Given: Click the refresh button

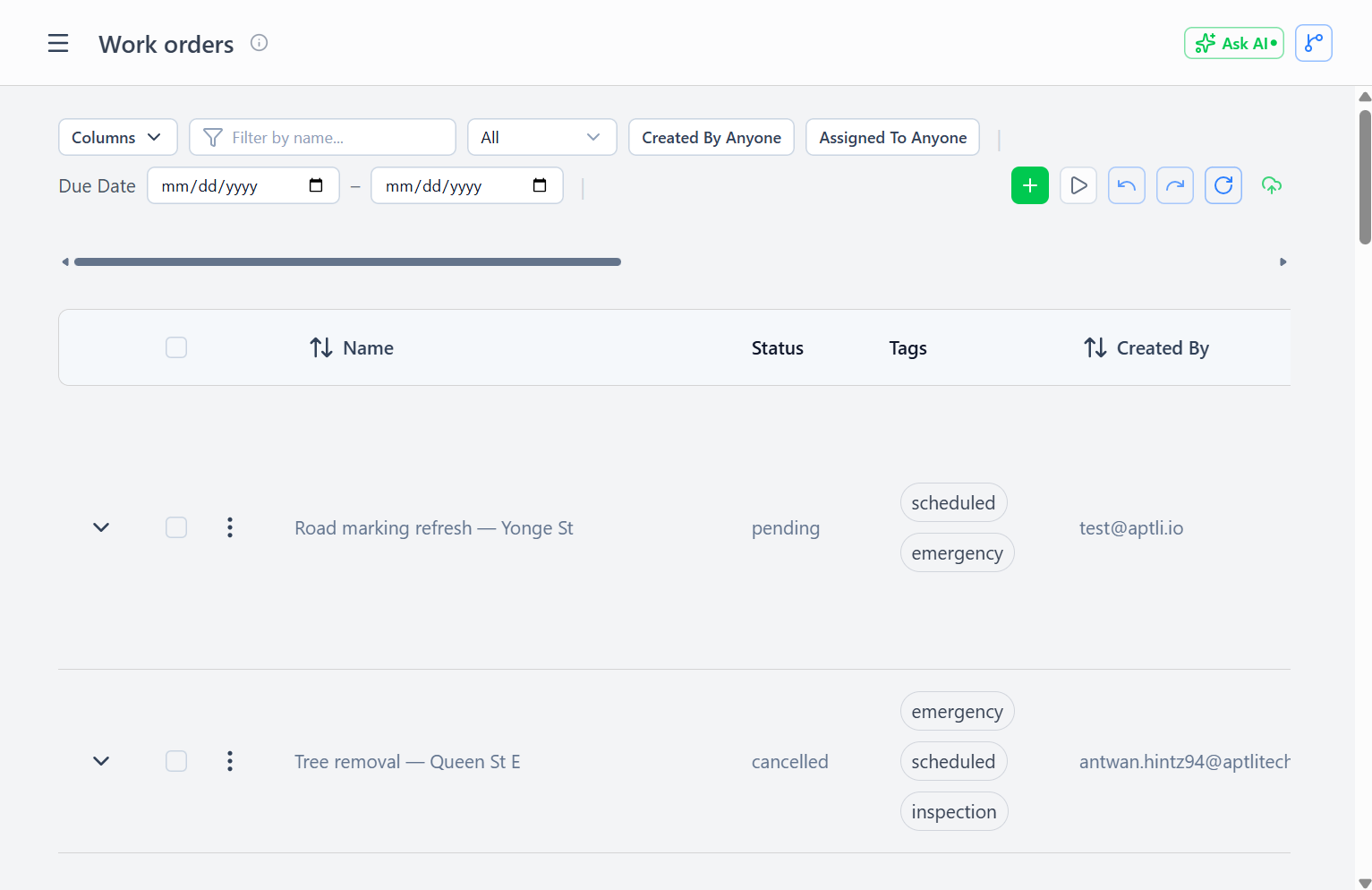Looking at the screenshot, I should pos(1223,185).
